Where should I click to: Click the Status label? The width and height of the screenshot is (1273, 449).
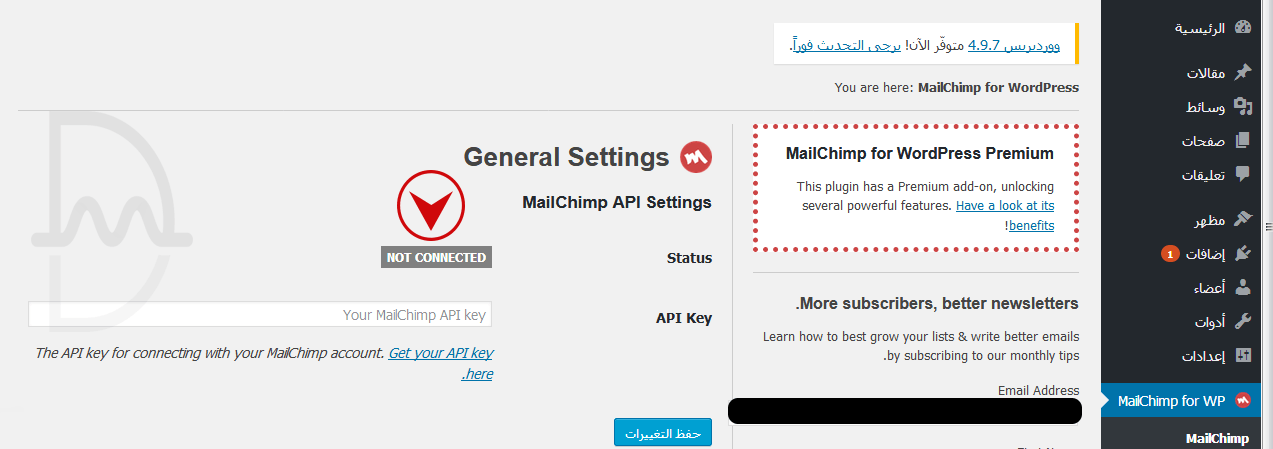(x=689, y=258)
